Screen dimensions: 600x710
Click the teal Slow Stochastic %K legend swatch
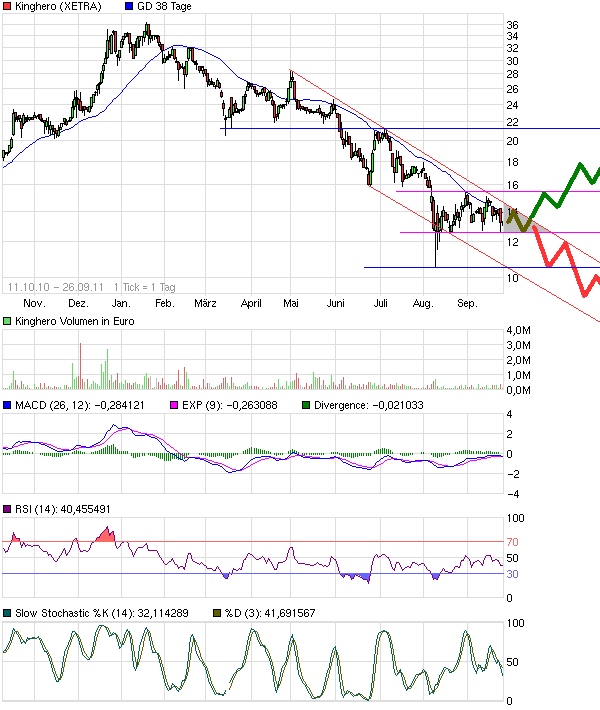point(7,613)
